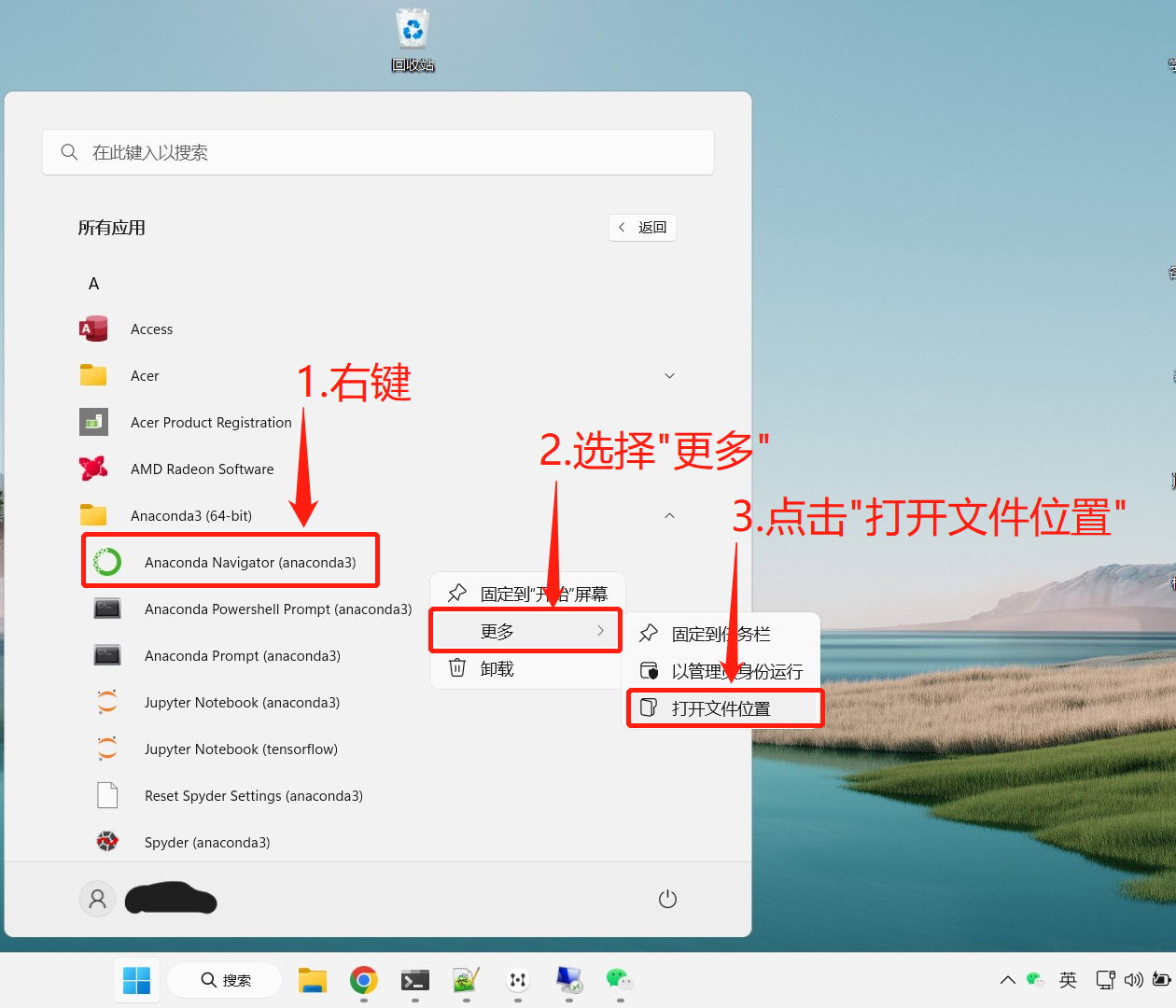The height and width of the screenshot is (1008, 1176).
Task: Click the AMD Radeon Software icon
Action: coord(93,469)
